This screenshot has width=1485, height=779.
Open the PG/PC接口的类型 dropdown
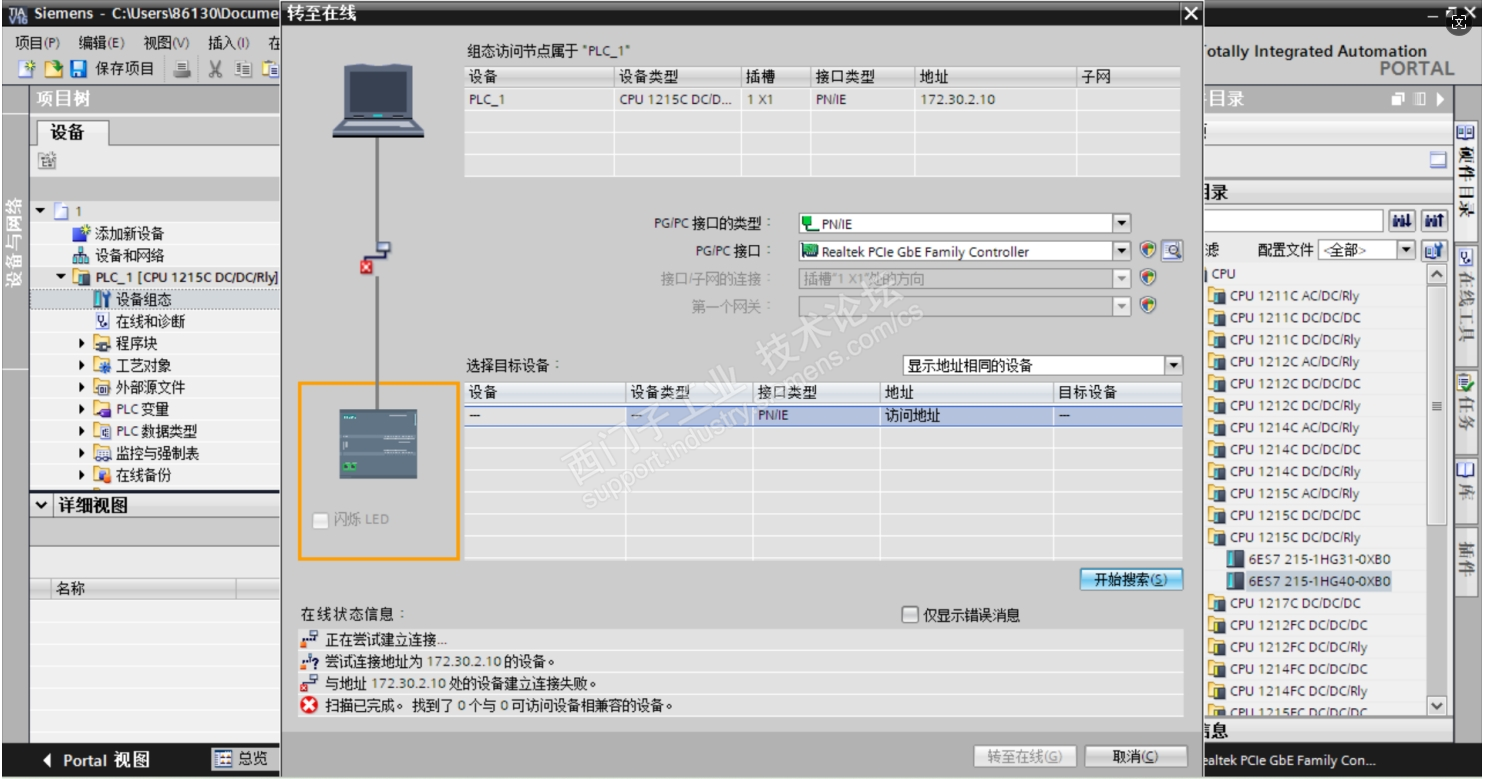(x=1121, y=224)
